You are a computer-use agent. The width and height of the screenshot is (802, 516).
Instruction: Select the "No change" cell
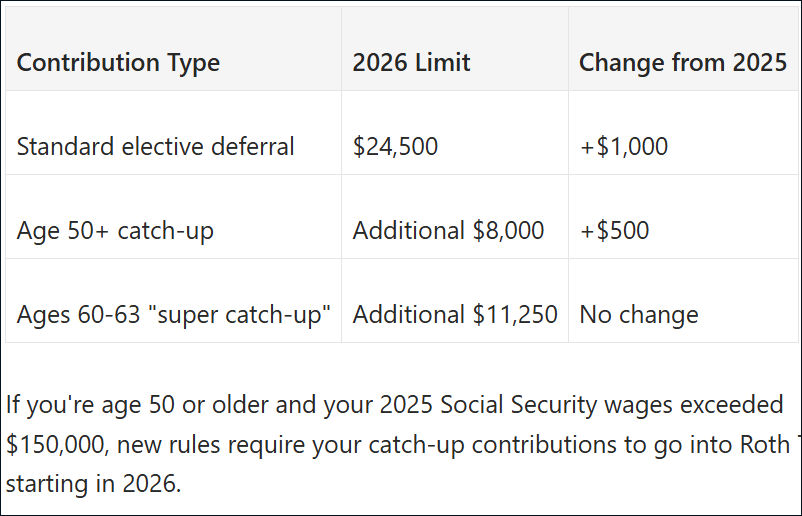click(638, 315)
